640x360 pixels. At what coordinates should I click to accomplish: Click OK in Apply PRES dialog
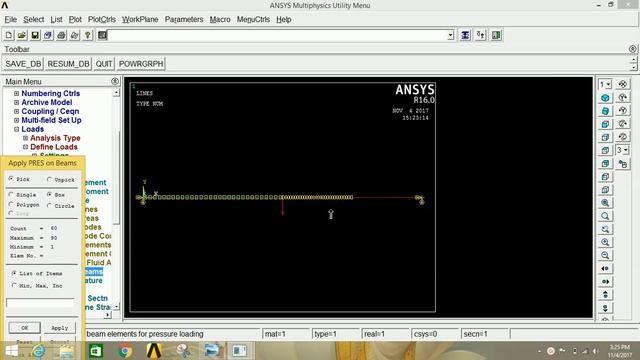[24, 328]
